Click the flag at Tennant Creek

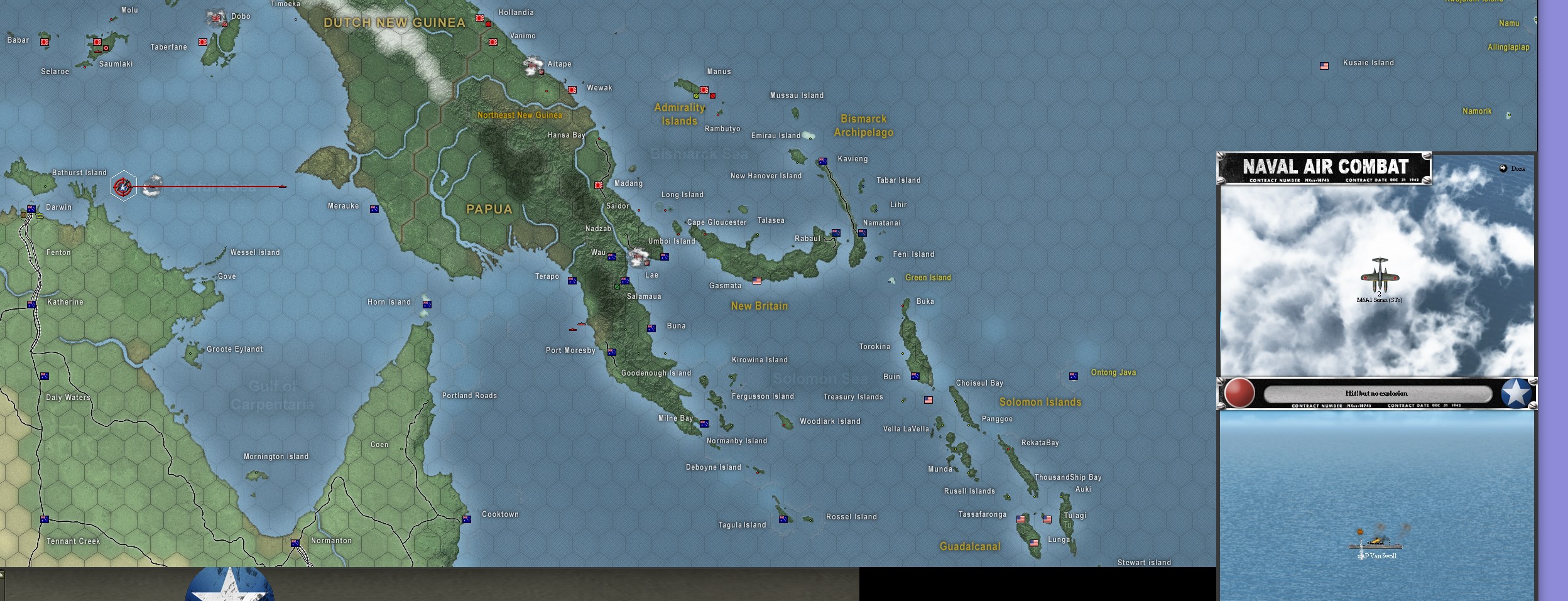pos(45,519)
